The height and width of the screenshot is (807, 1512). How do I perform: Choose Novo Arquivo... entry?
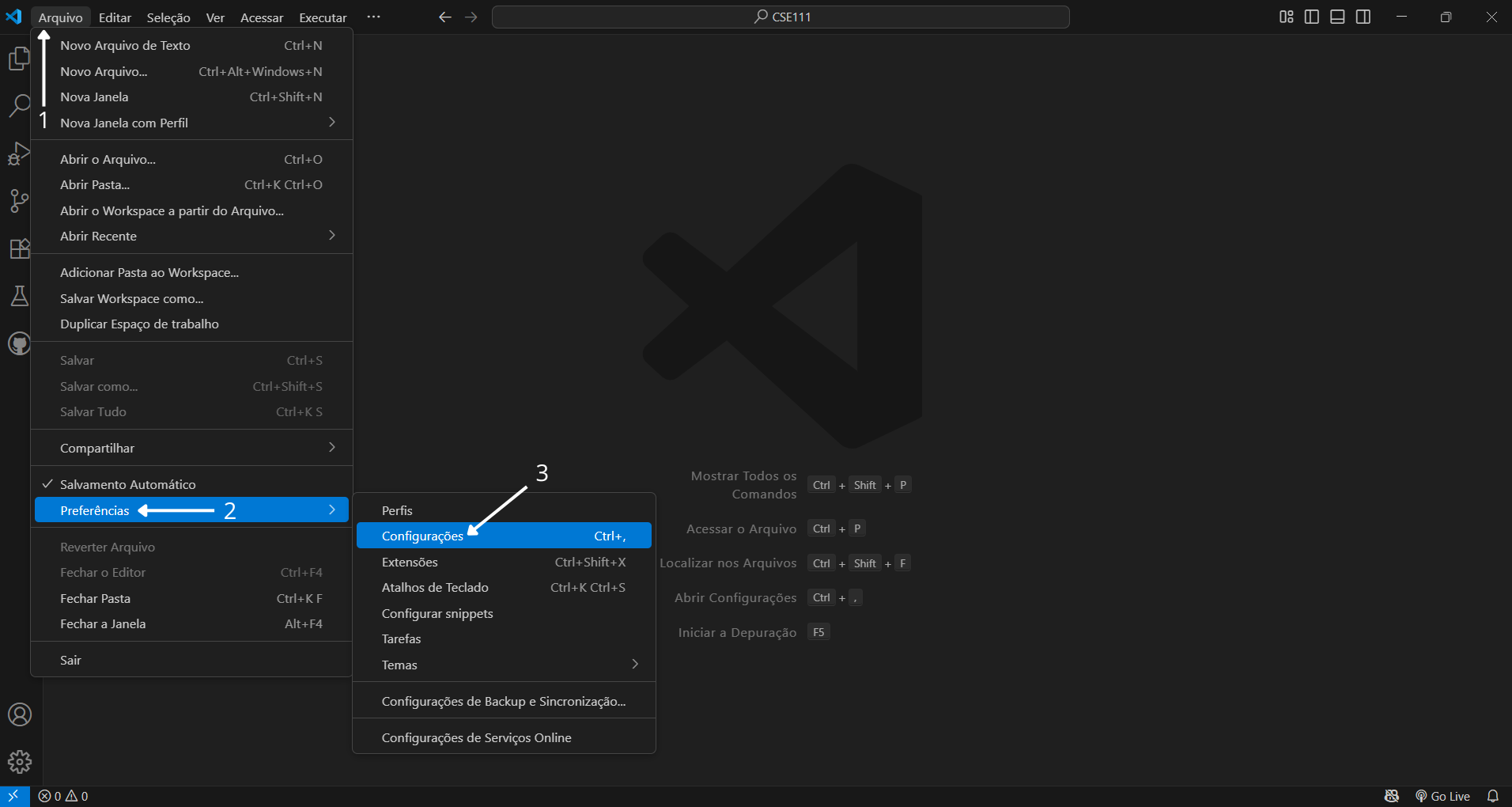point(191,71)
